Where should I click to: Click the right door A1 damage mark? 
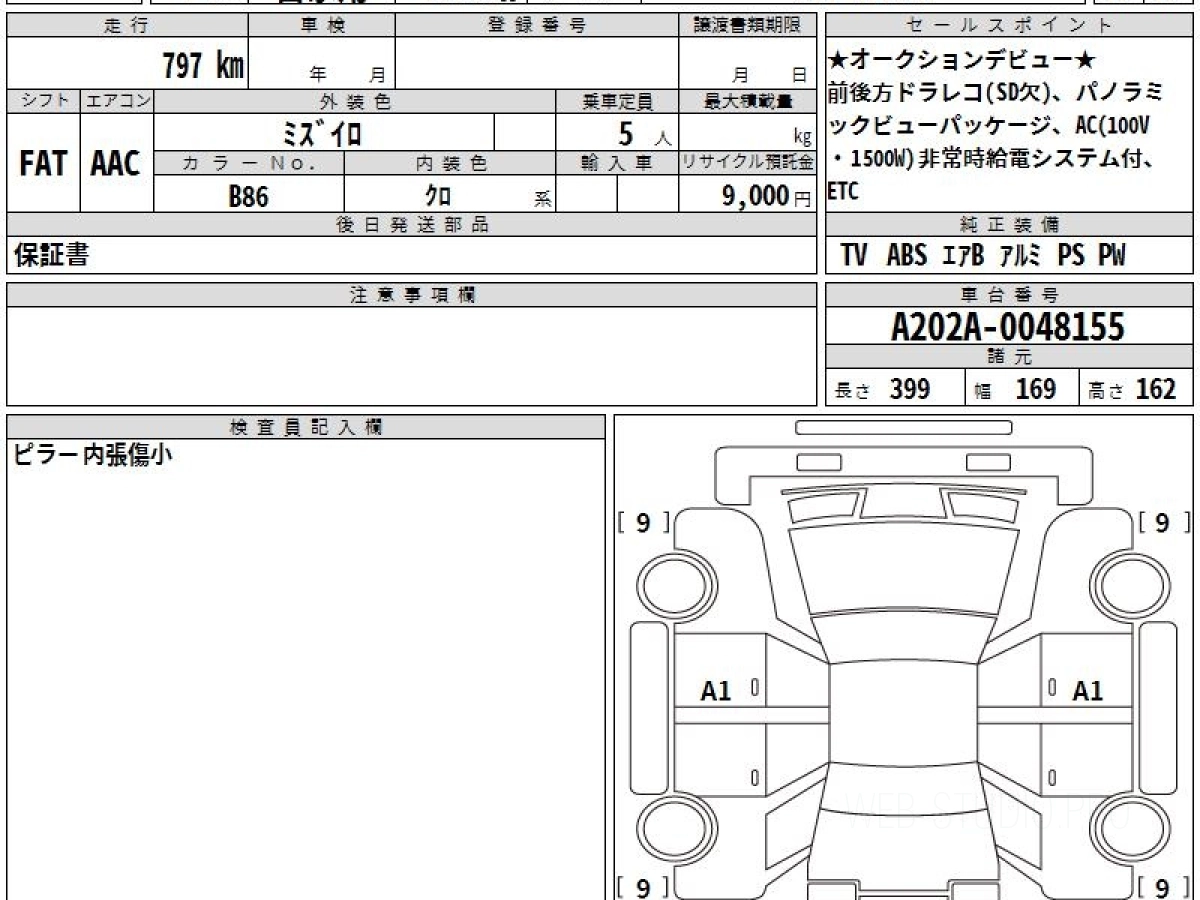click(1087, 690)
